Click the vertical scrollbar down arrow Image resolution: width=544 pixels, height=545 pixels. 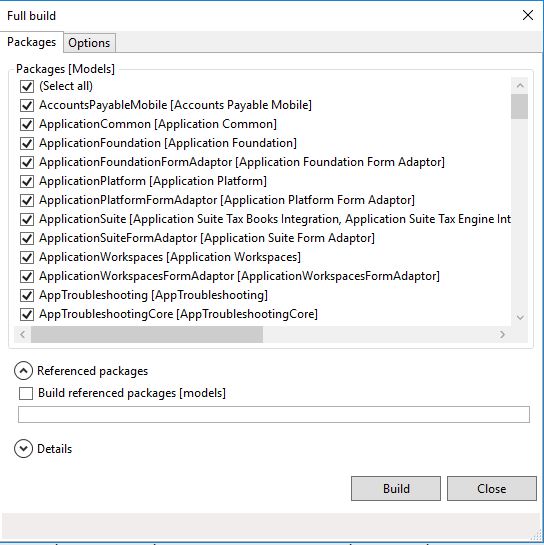click(x=520, y=317)
